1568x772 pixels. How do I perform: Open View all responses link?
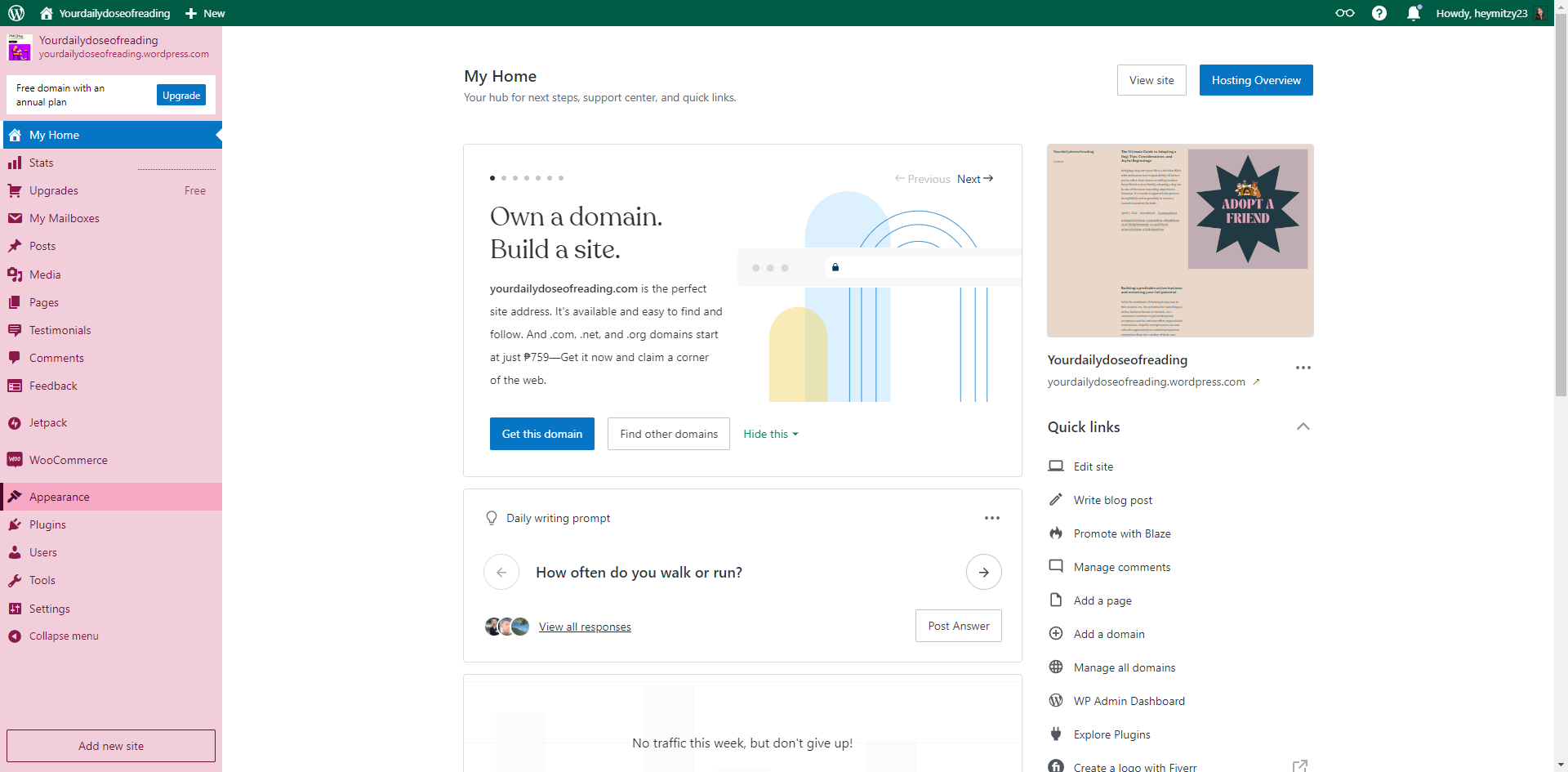(585, 627)
